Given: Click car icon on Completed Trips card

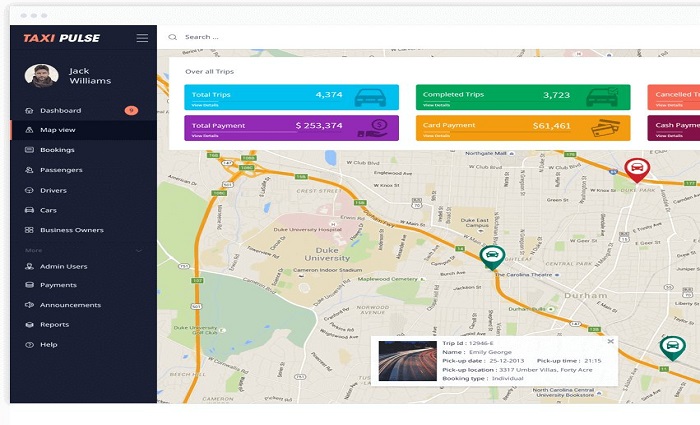Looking at the screenshot, I should pyautogui.click(x=602, y=96).
